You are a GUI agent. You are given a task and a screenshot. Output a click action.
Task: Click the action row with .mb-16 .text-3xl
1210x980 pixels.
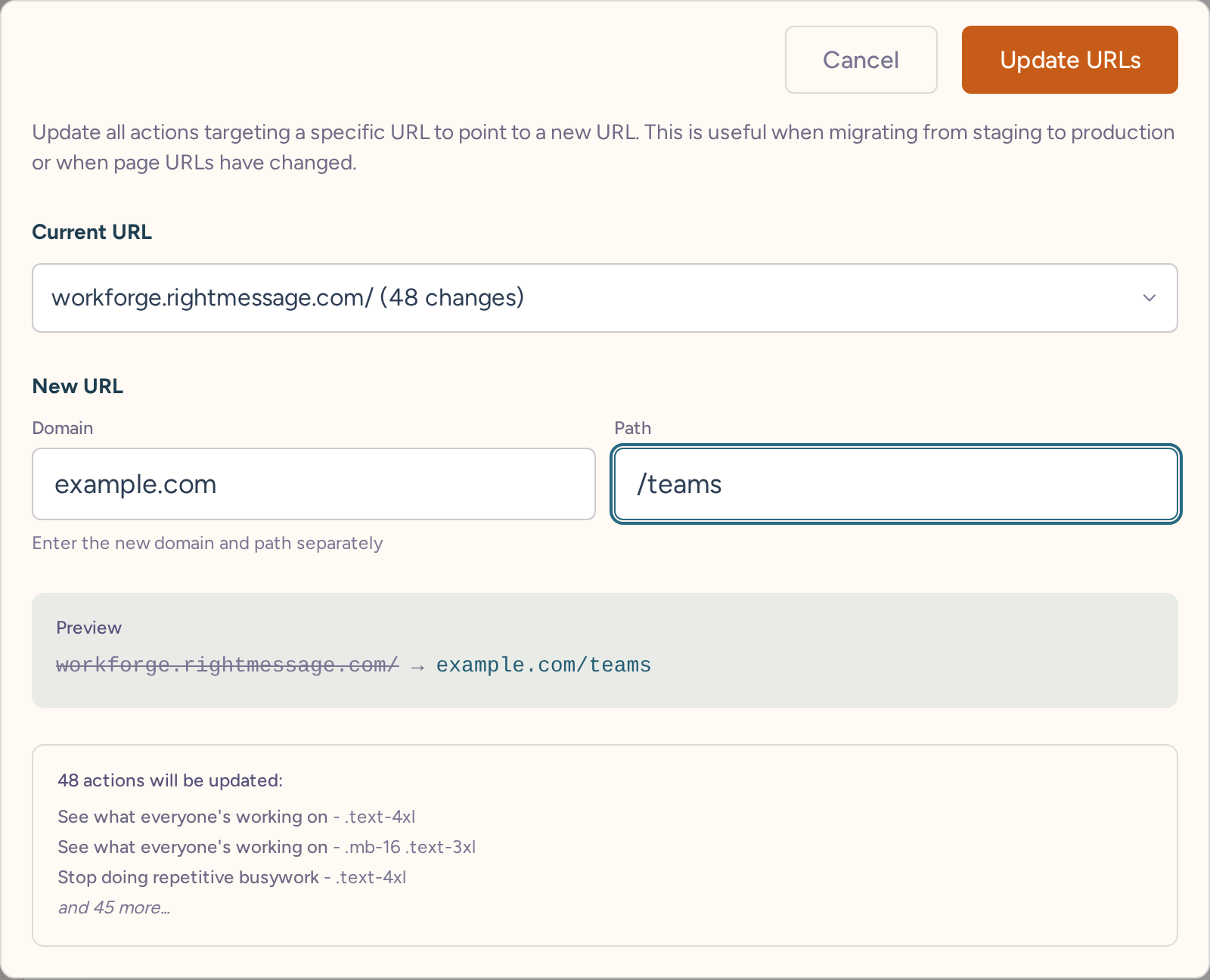267,847
